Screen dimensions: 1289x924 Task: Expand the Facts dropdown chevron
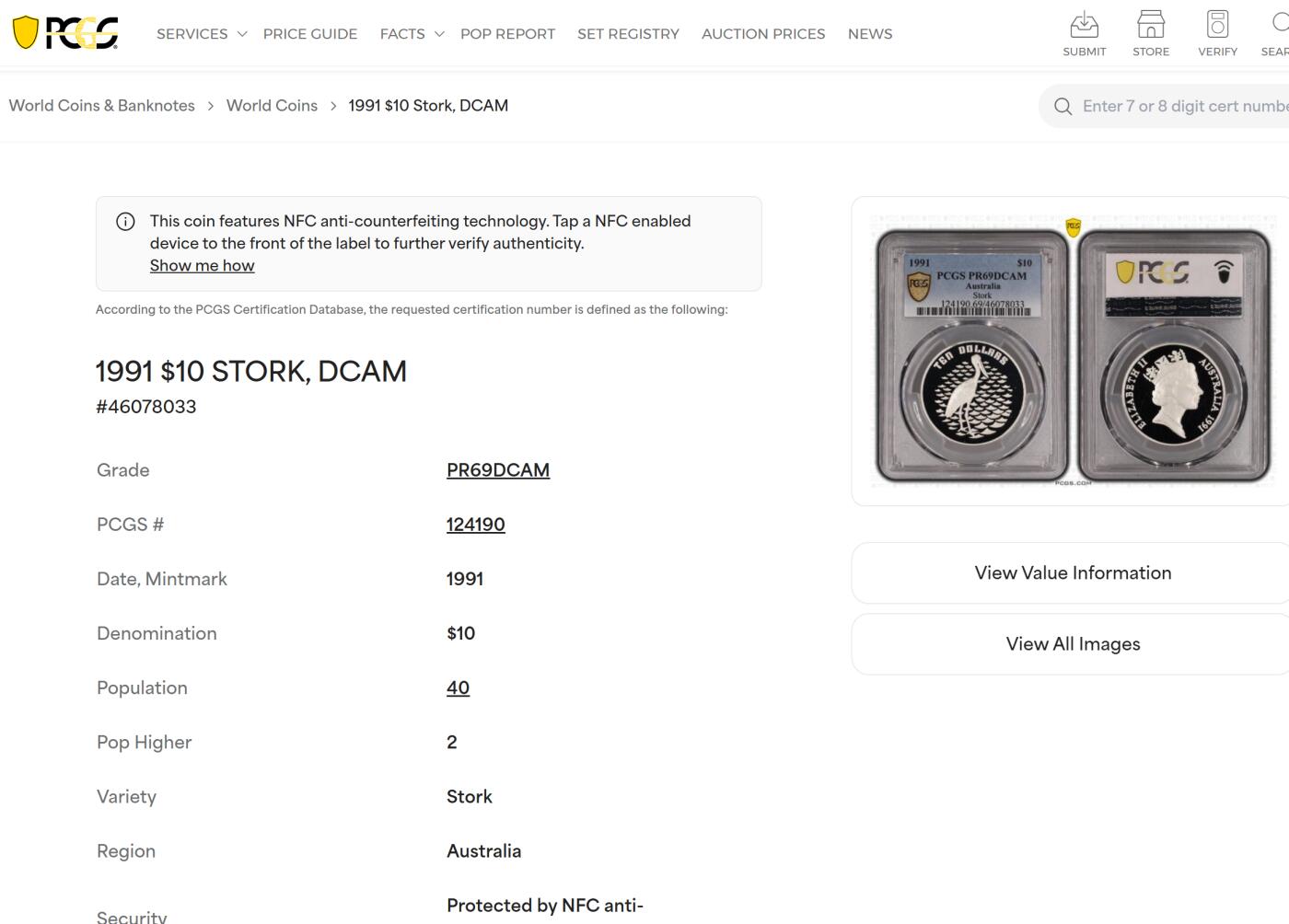coord(439,34)
